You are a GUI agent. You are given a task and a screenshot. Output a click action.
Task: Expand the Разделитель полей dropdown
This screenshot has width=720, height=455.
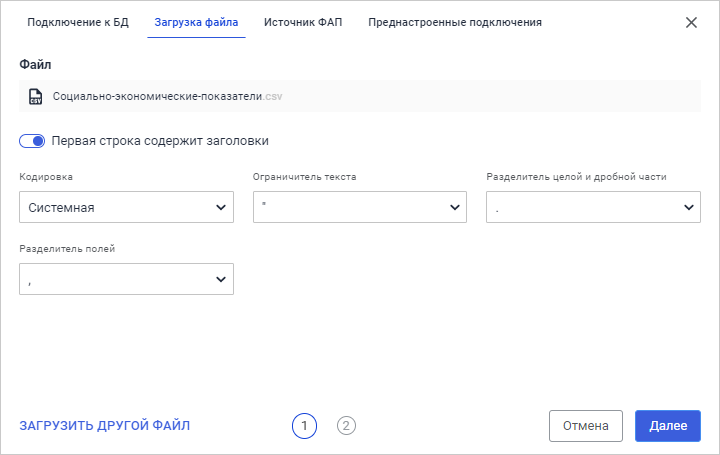coord(126,279)
